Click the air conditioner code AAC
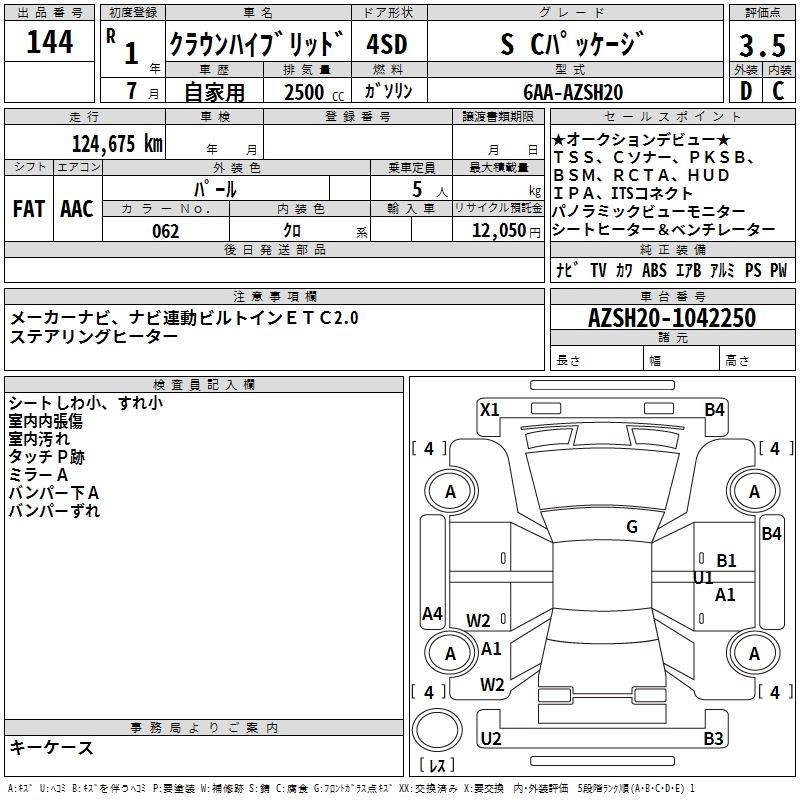 77,209
